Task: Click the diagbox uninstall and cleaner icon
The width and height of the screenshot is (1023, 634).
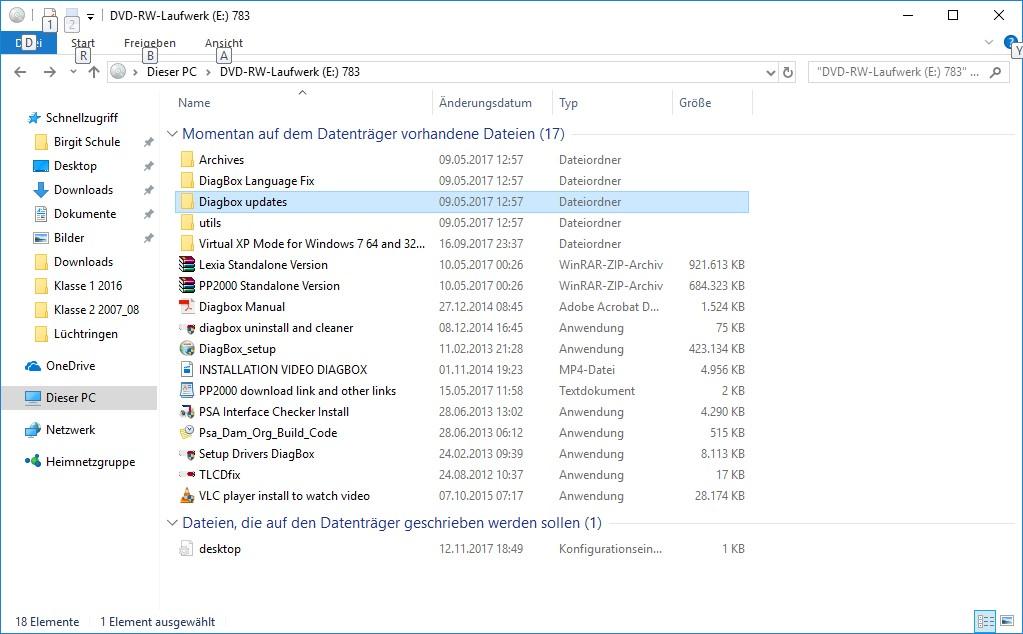Action: 187,327
